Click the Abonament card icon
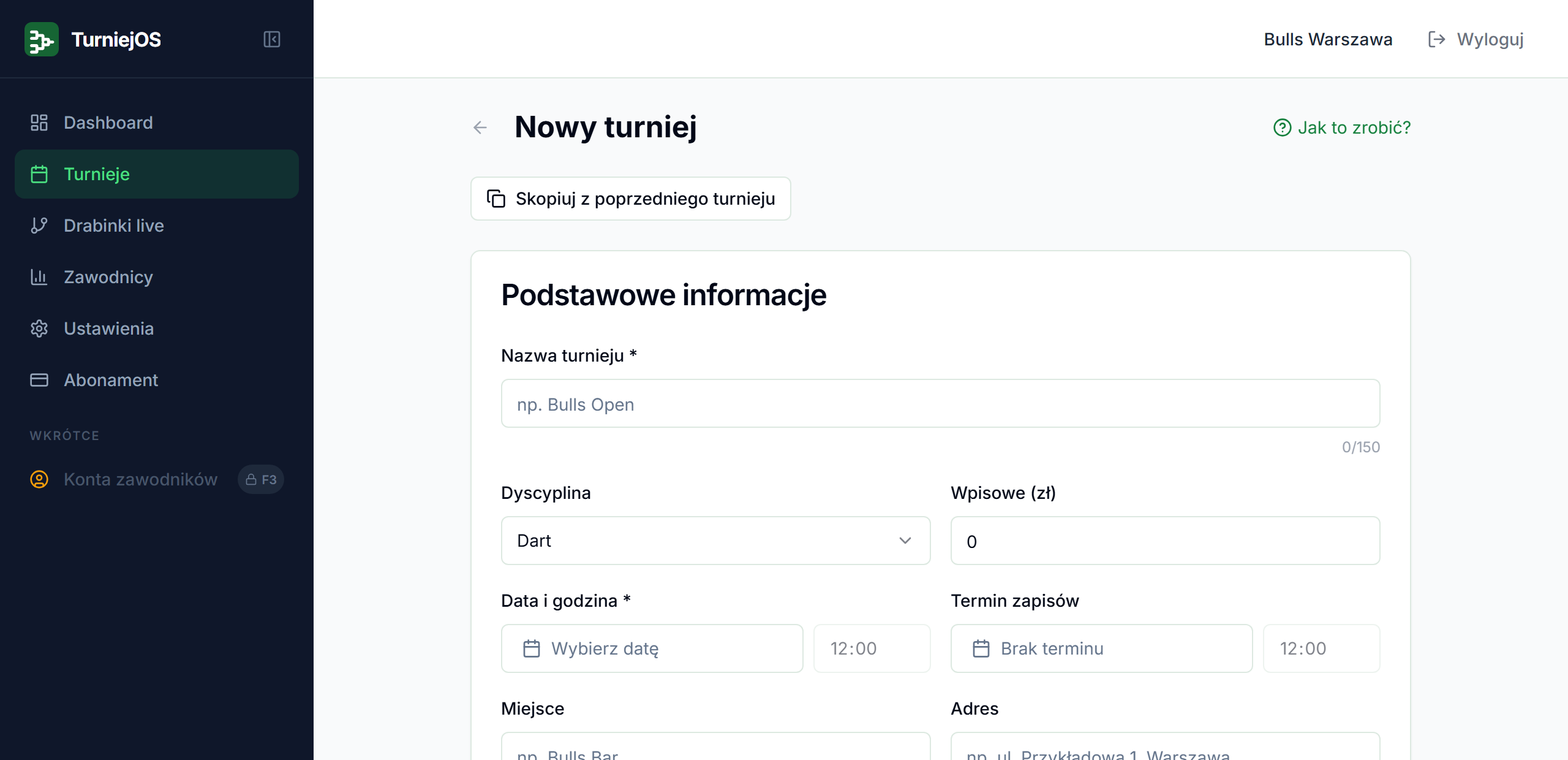1568x760 pixels. pyautogui.click(x=39, y=380)
